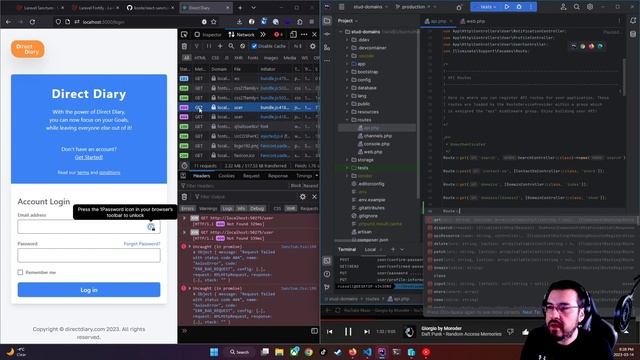Toggle the Warnings console filter
Viewport: 640px width, 360px height.
208,209
